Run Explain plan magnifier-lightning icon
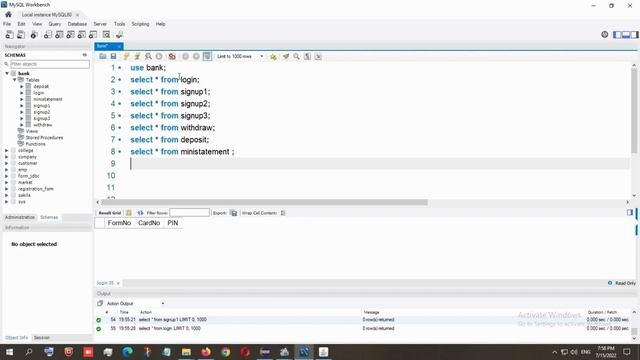The width and height of the screenshot is (640, 360). tap(148, 56)
